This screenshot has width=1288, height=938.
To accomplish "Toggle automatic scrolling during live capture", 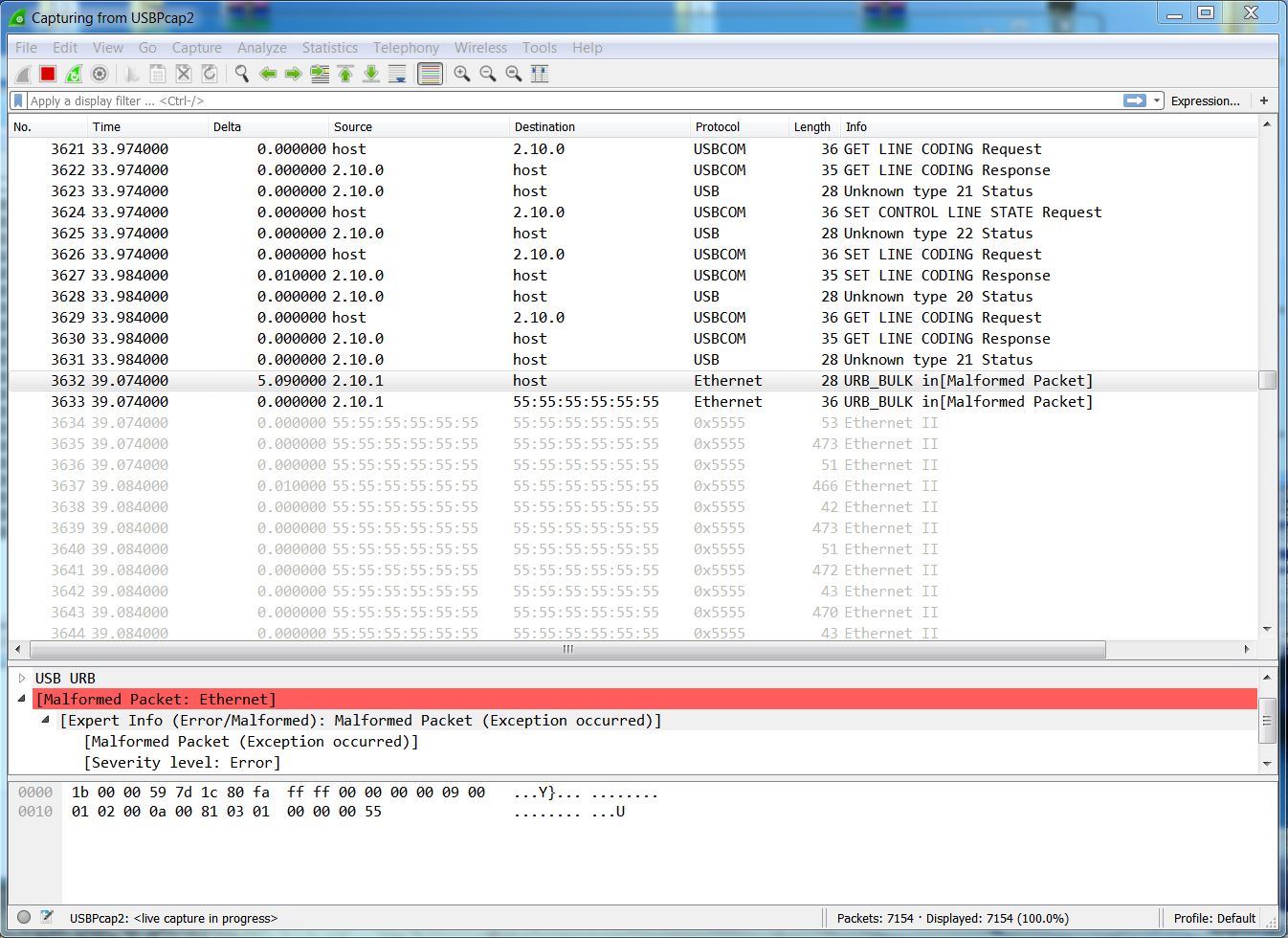I will pyautogui.click(x=396, y=74).
